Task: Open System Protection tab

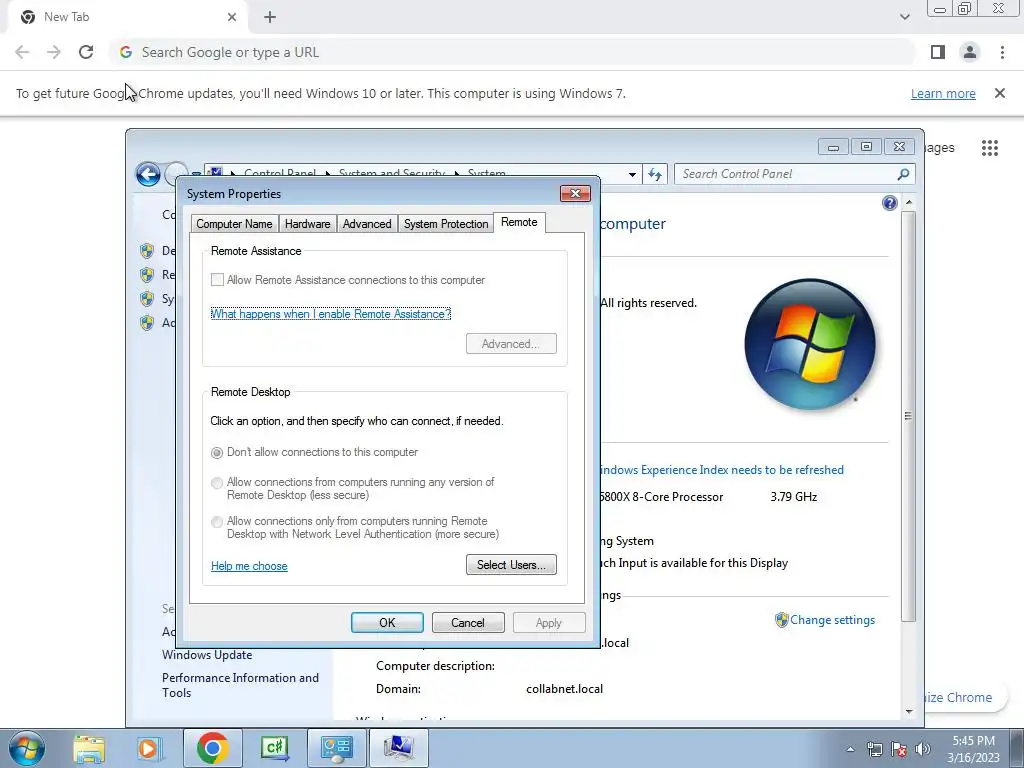Action: (x=446, y=224)
